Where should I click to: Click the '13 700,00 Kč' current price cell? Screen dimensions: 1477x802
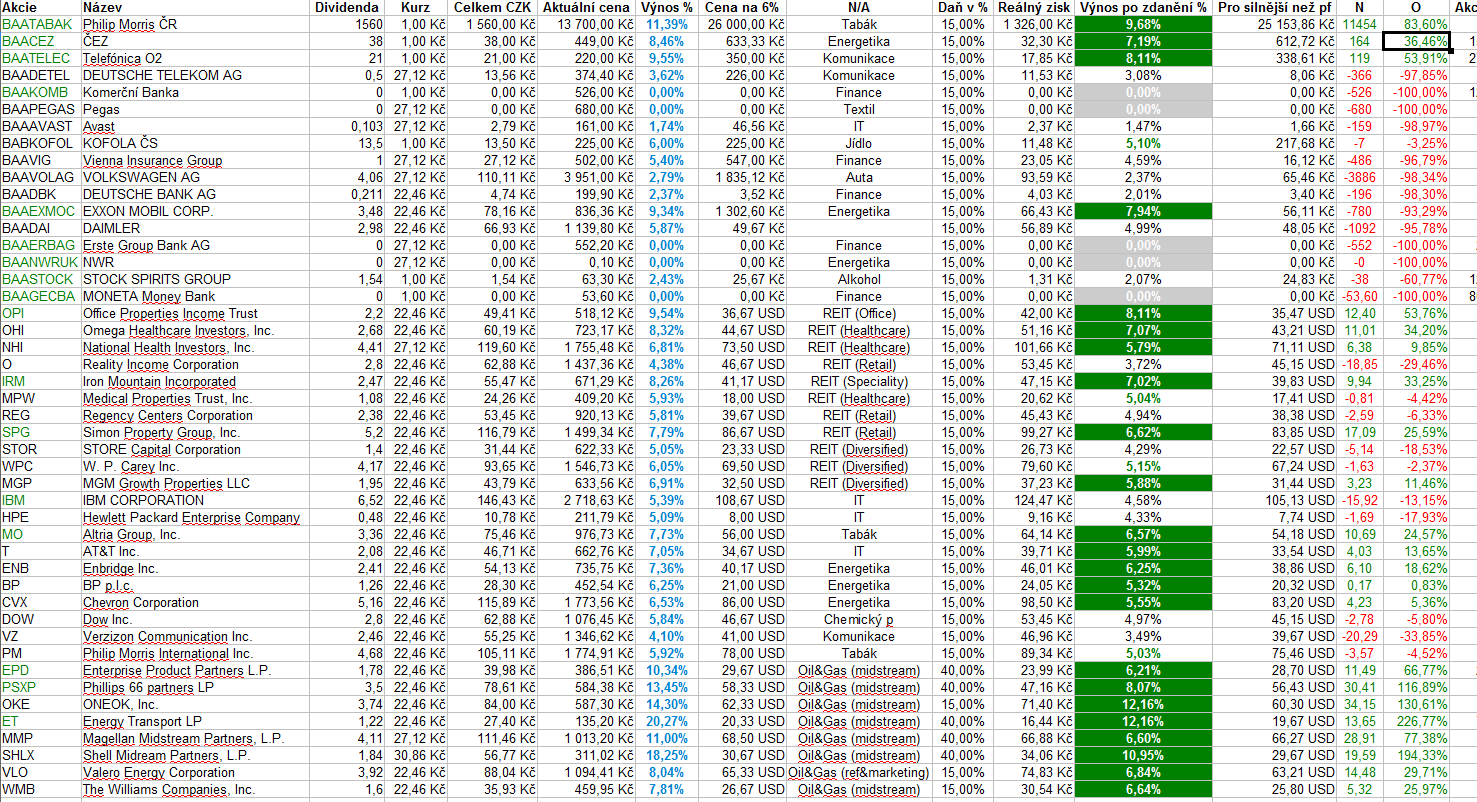pyautogui.click(x=587, y=24)
